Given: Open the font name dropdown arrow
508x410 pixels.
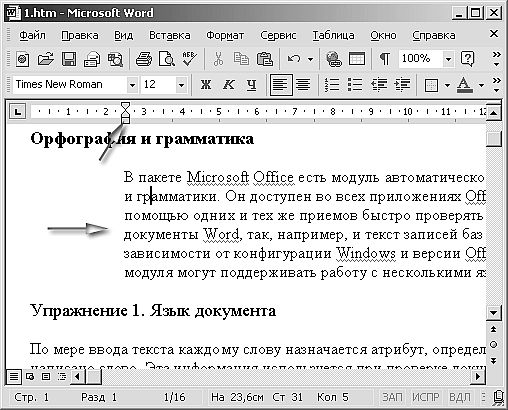Looking at the screenshot, I should pyautogui.click(x=132, y=85).
